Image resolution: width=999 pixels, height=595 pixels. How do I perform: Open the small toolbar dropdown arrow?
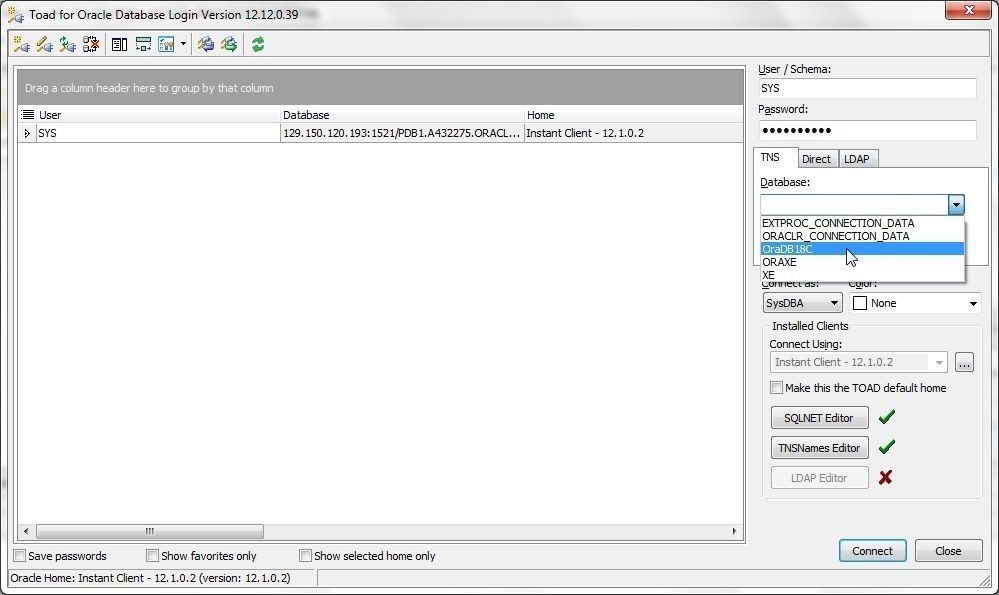pos(183,44)
